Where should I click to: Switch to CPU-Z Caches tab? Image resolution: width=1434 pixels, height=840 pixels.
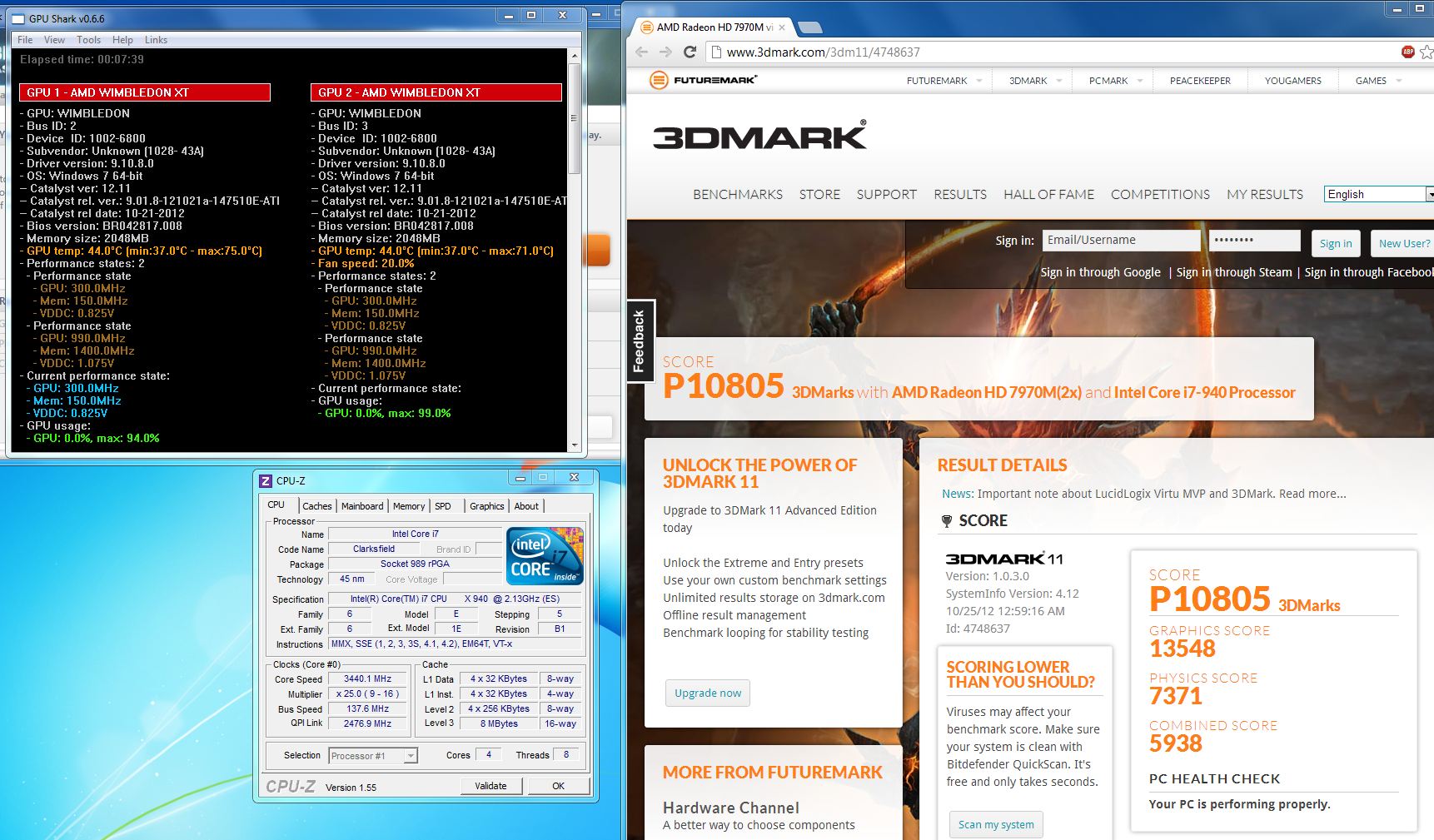(317, 506)
